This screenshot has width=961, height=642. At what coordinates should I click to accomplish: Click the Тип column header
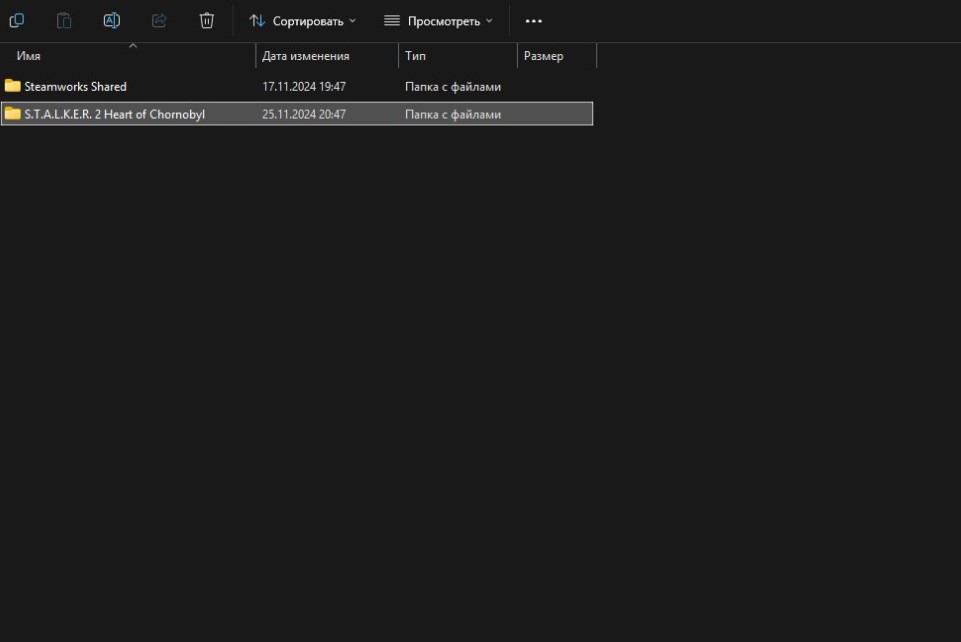[x=415, y=56]
